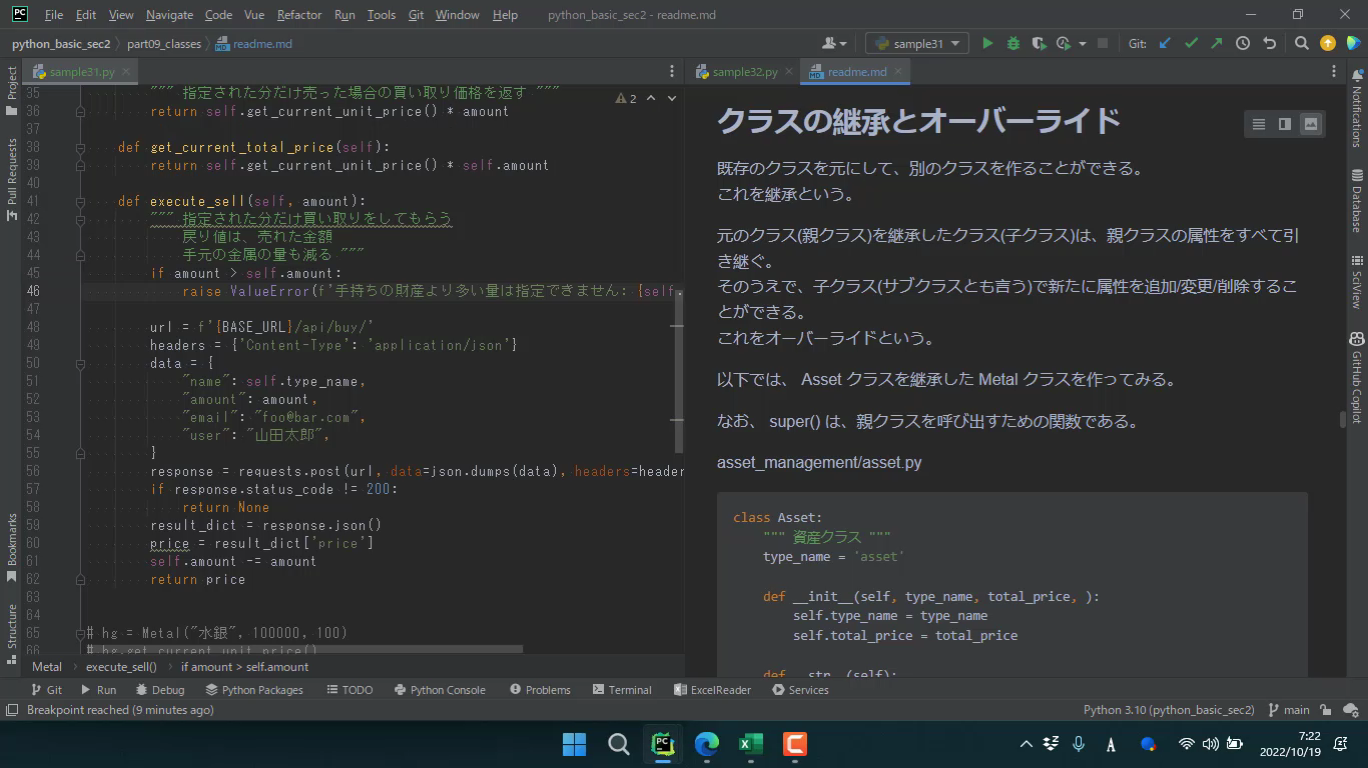Open the Git history clock icon

pos(1243,43)
